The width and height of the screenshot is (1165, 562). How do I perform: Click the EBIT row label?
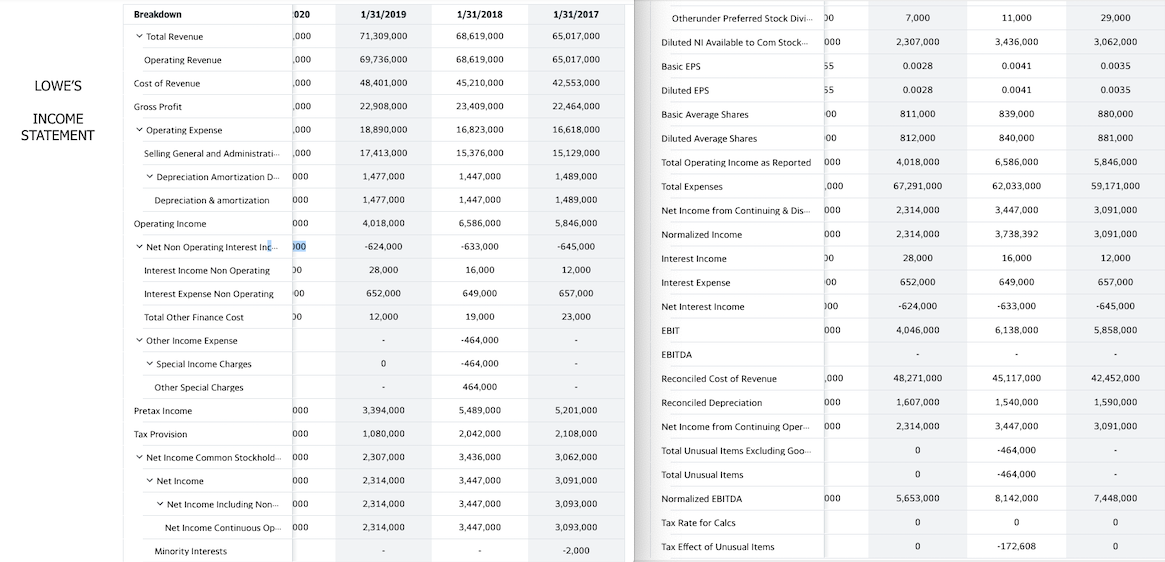pyautogui.click(x=670, y=331)
